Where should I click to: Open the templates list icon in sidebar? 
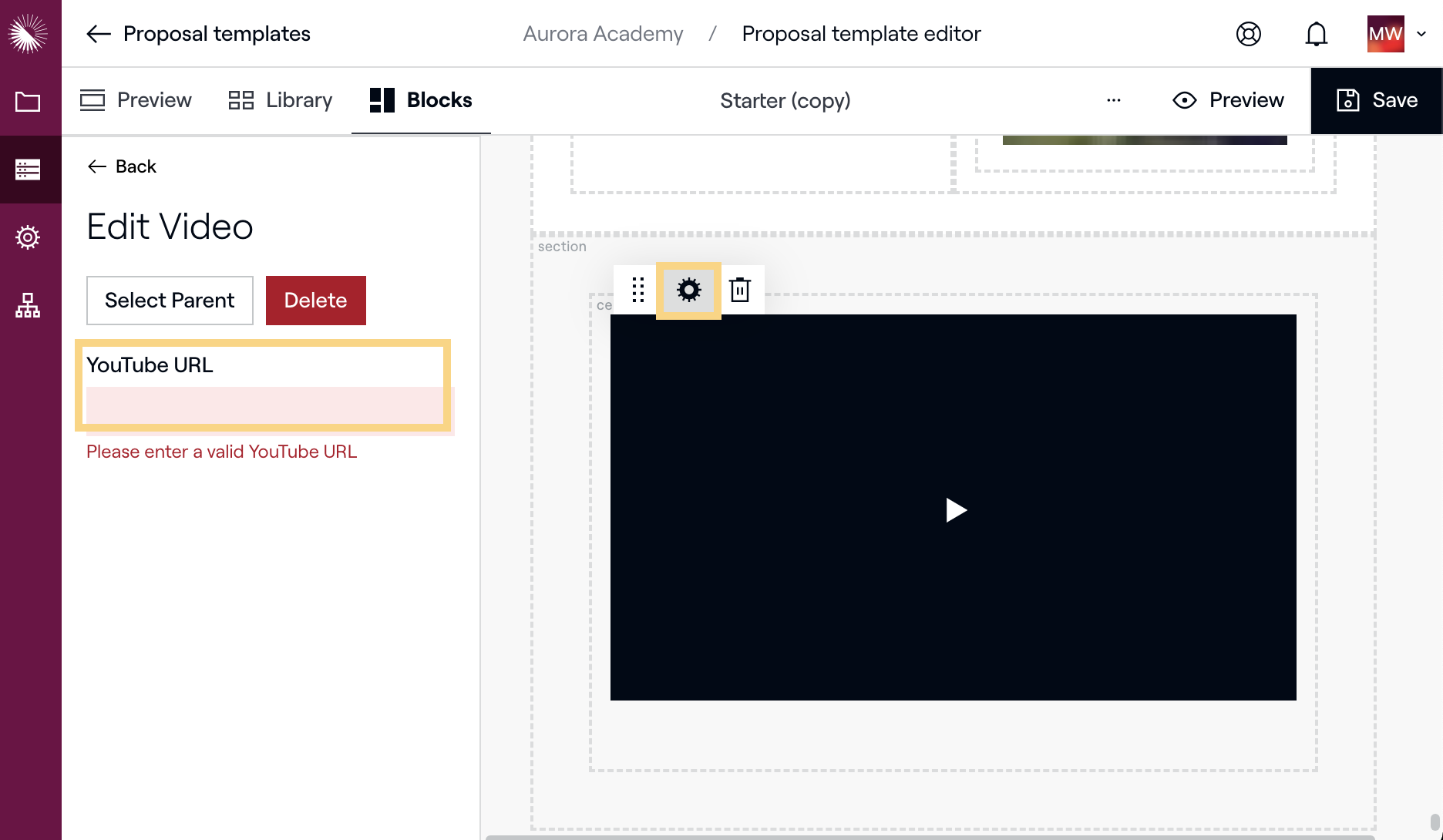tap(29, 170)
